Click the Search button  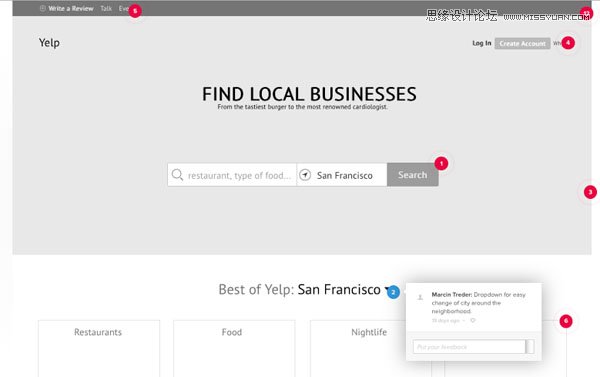[x=412, y=175]
